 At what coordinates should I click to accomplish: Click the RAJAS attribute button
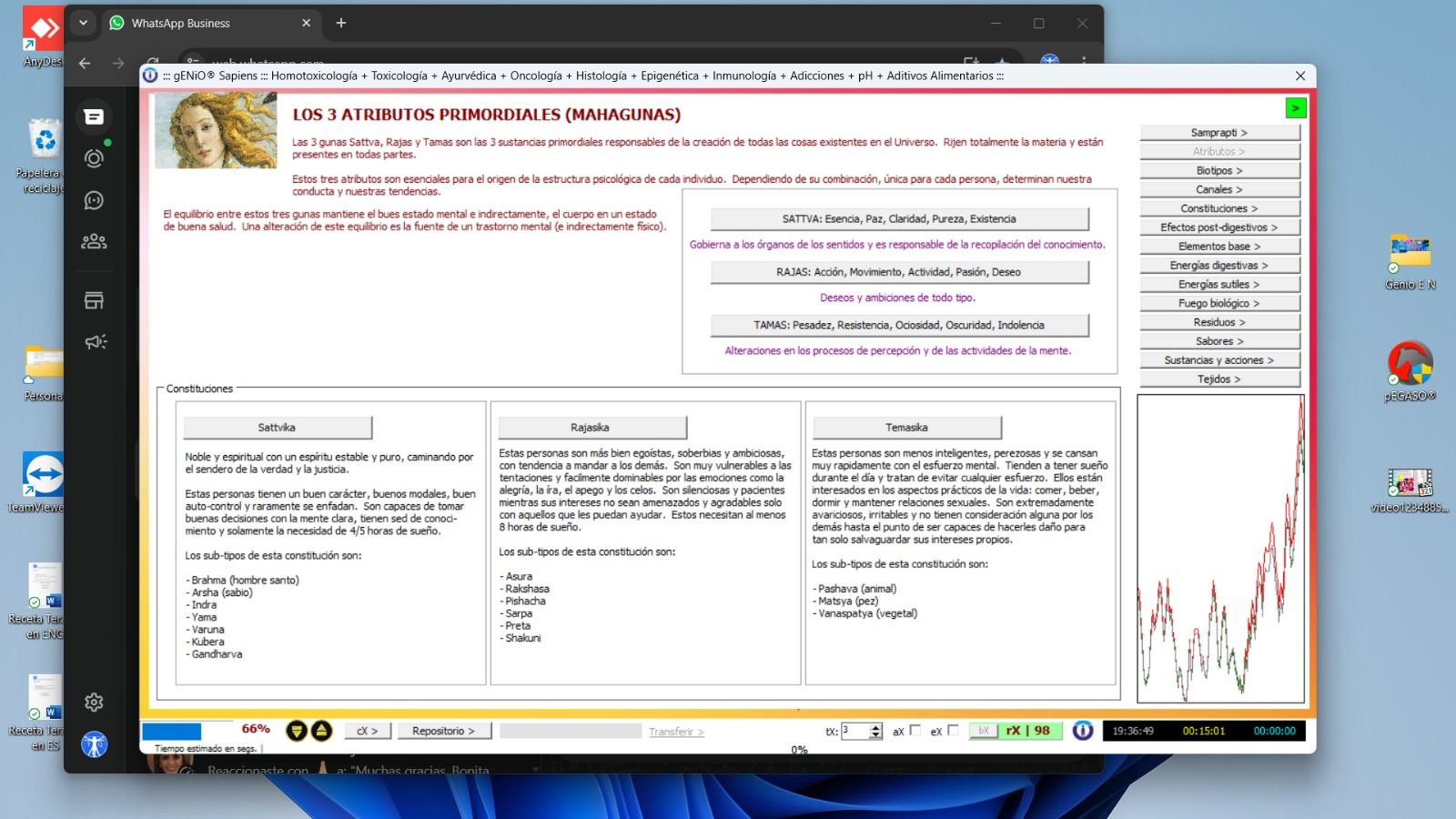click(899, 272)
